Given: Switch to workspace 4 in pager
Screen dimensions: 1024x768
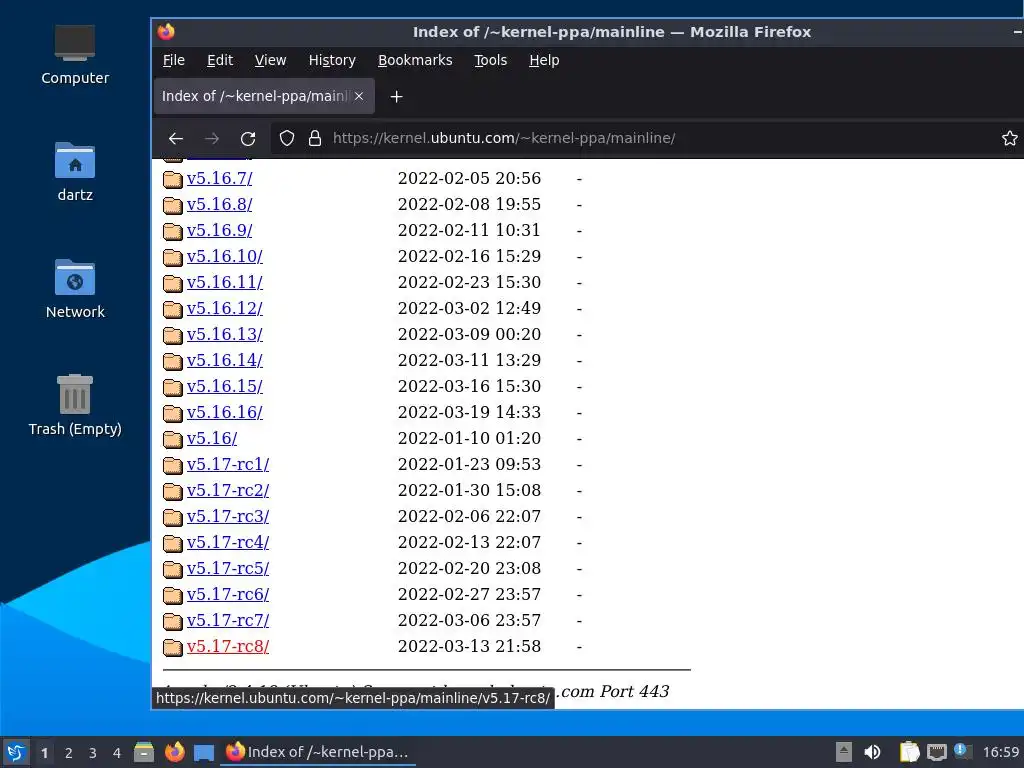Looking at the screenshot, I should pos(117,753).
